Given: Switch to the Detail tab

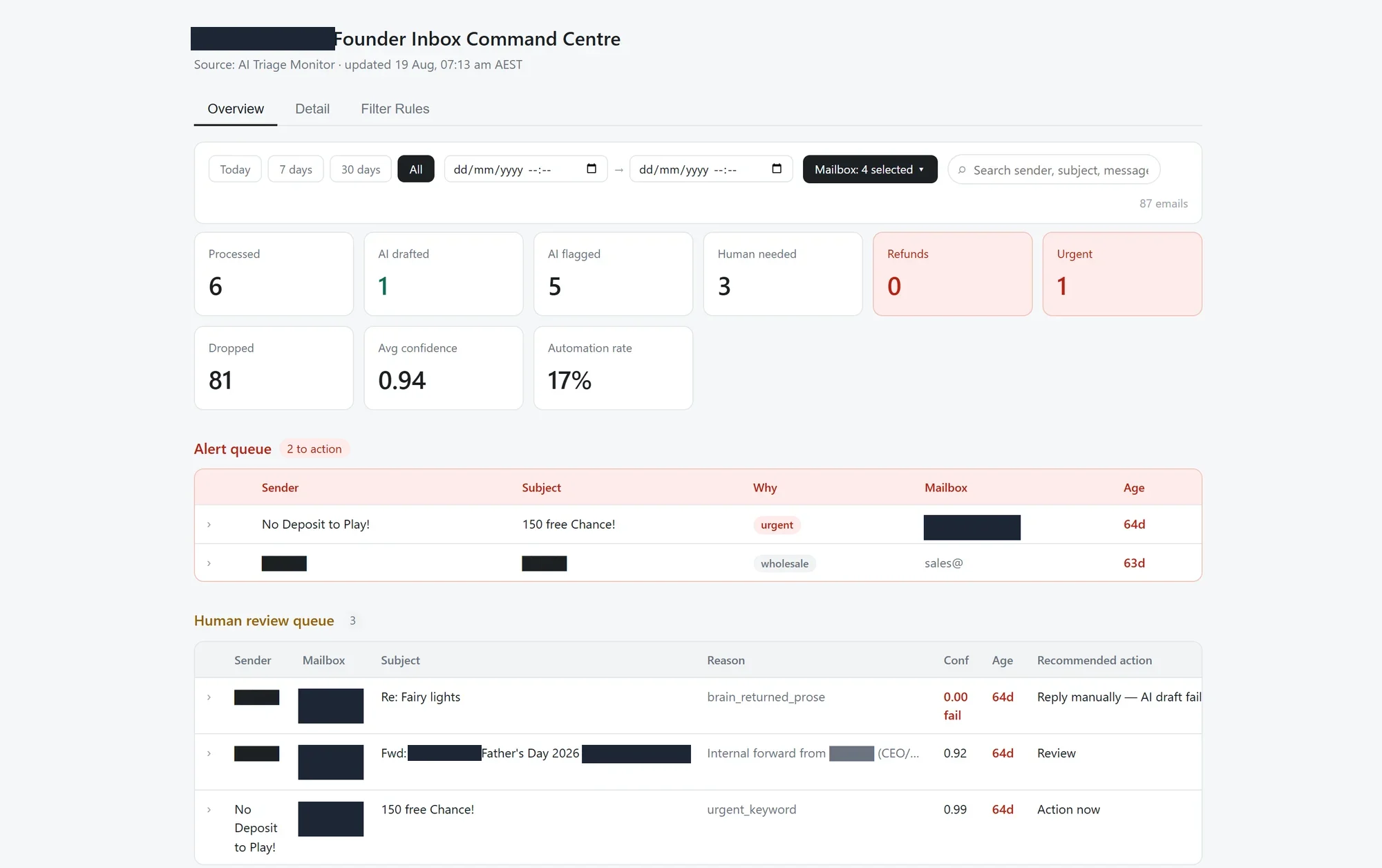Looking at the screenshot, I should [312, 108].
